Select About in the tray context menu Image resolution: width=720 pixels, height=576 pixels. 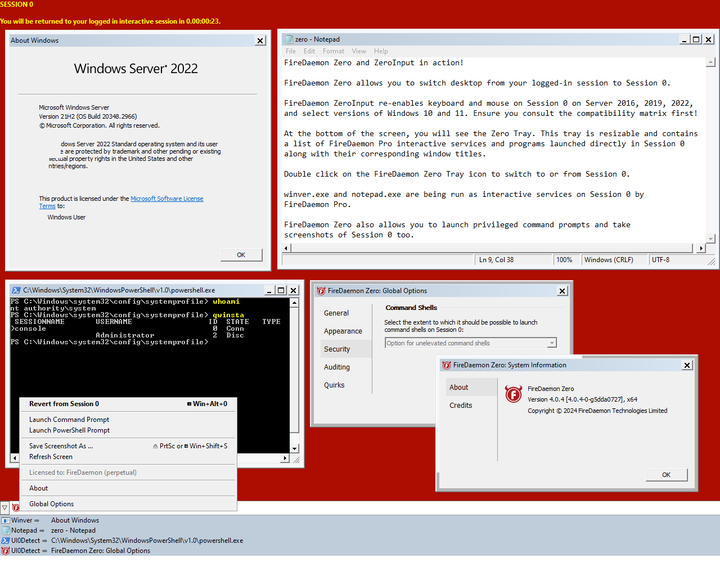[x=129, y=488]
